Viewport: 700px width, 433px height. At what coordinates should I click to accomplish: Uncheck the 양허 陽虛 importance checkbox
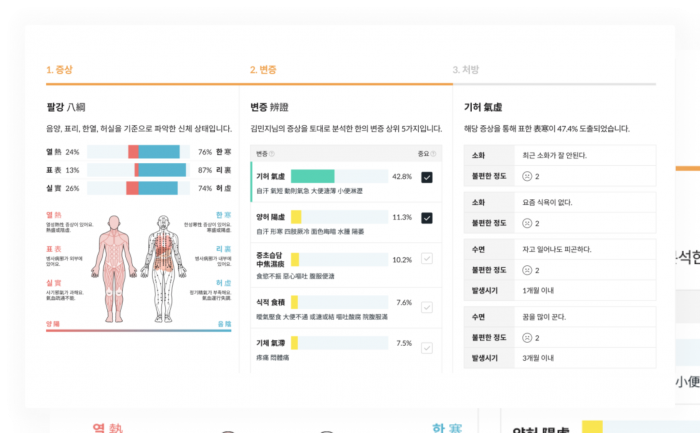click(x=427, y=217)
